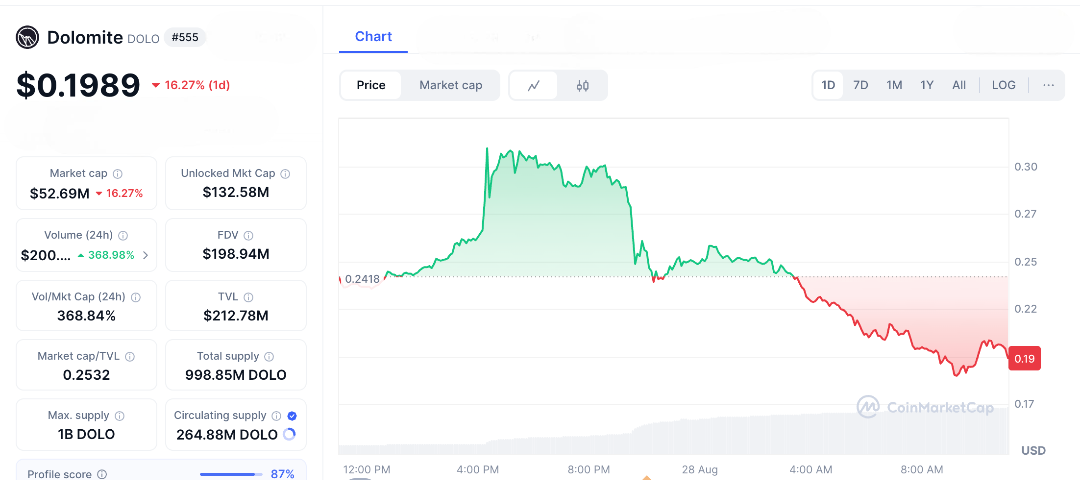
Task: Toggle chart to Market cap view
Action: coord(450,85)
